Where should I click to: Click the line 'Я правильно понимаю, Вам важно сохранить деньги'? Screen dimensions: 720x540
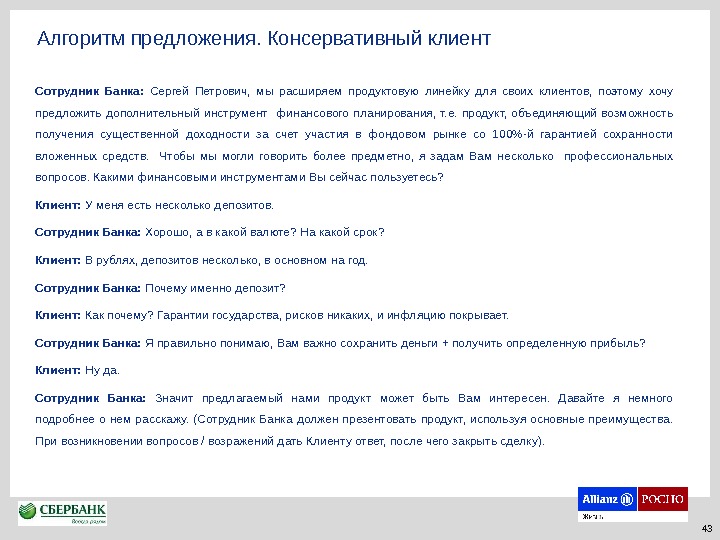(395, 343)
